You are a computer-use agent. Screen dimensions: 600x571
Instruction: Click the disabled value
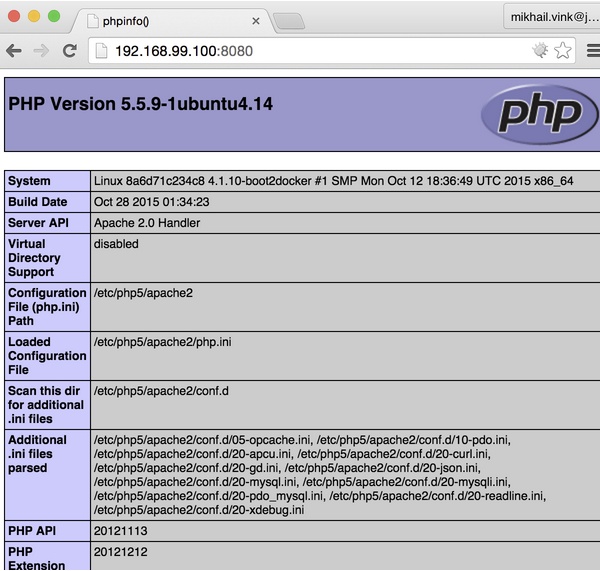click(x=116, y=244)
